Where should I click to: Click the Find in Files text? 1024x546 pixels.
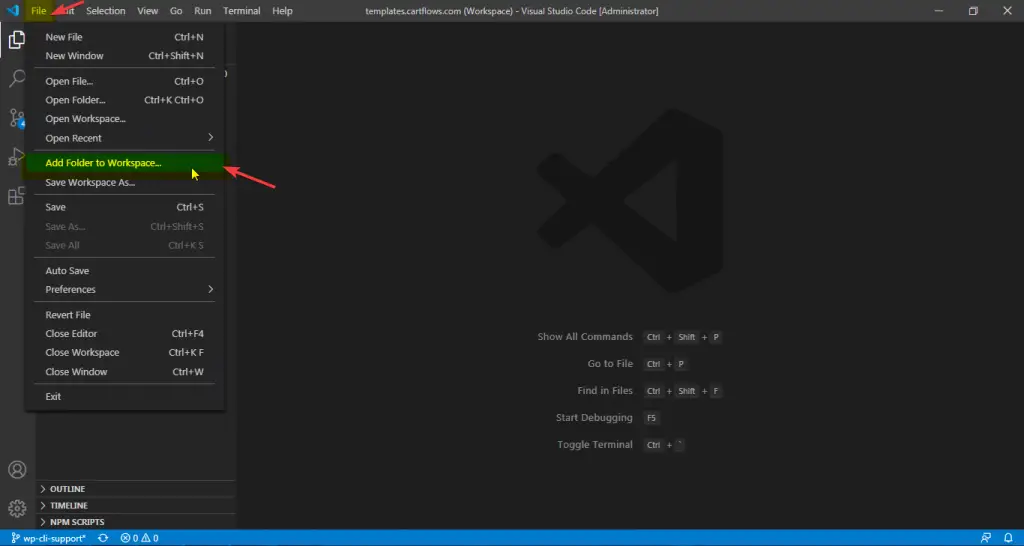[x=605, y=391]
